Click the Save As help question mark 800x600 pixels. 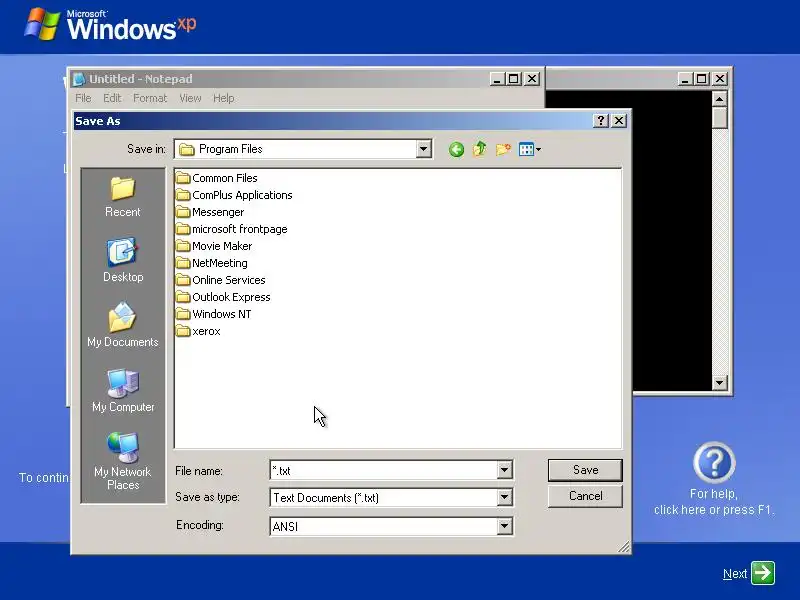(601, 120)
